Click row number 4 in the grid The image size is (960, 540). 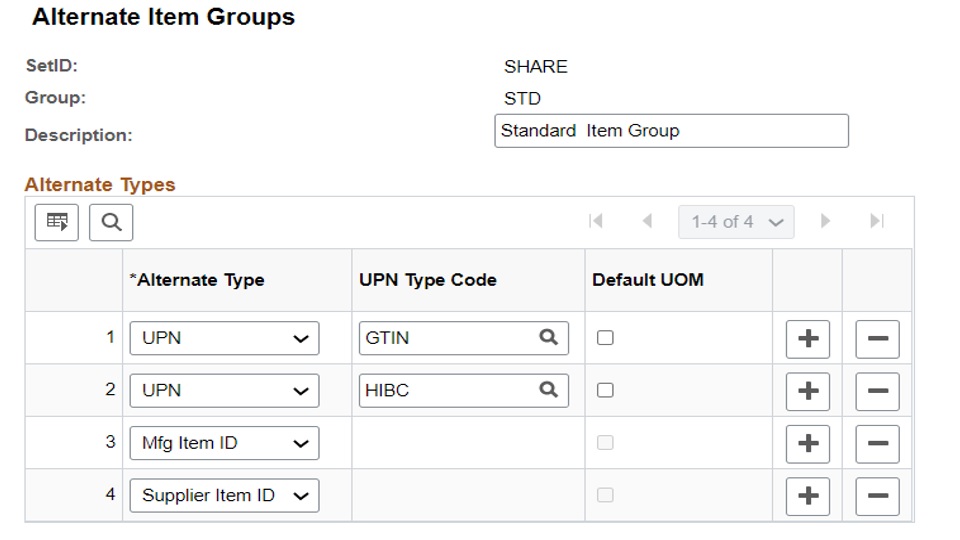[x=110, y=493]
